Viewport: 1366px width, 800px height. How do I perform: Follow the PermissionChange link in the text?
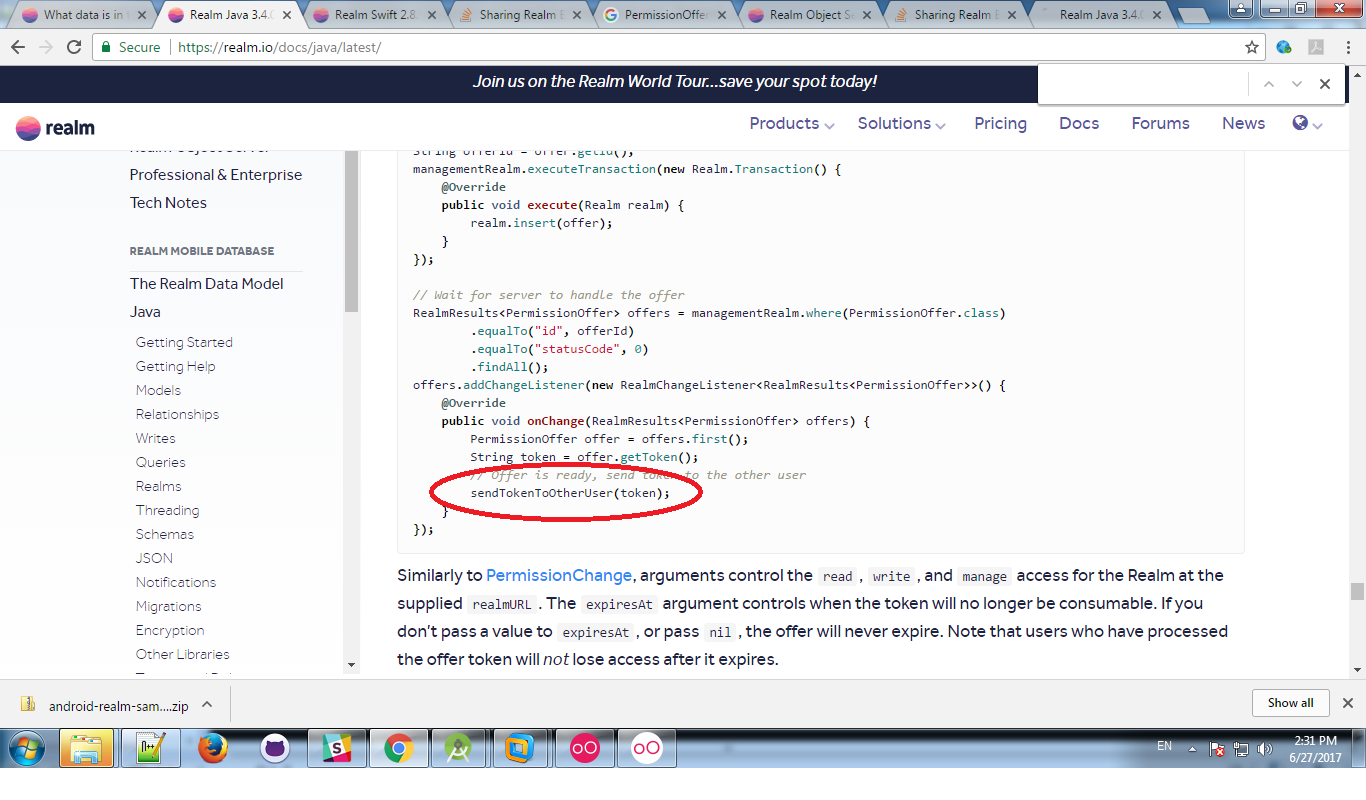coord(559,575)
